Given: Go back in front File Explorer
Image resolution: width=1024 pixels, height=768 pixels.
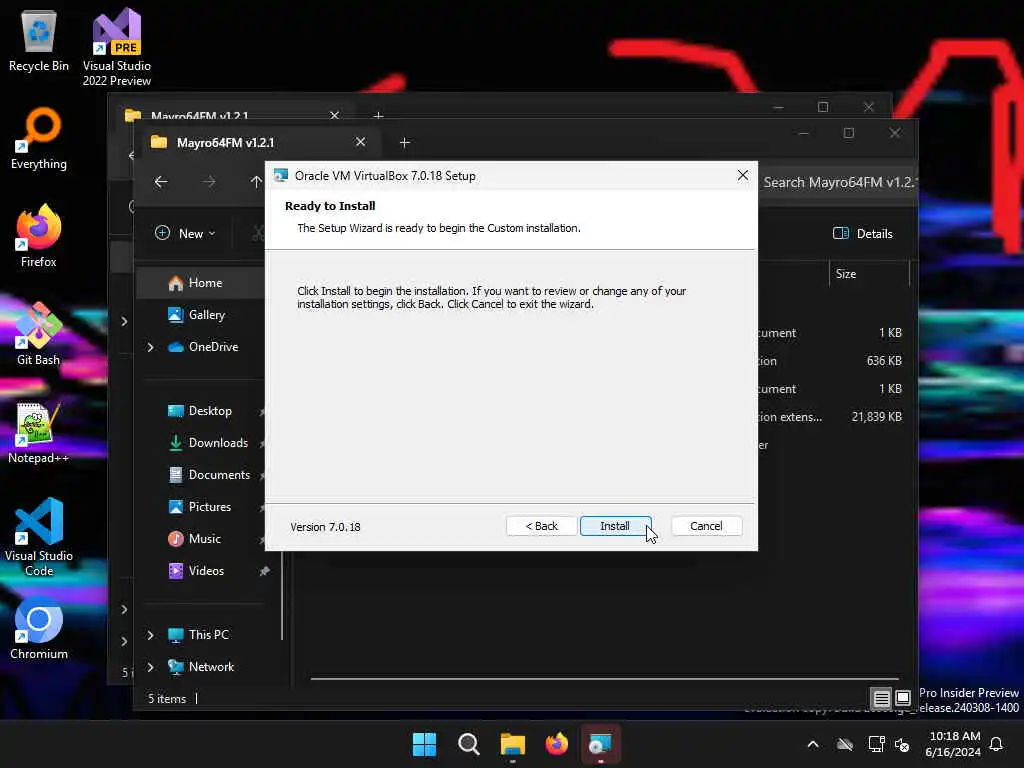Looking at the screenshot, I should [x=161, y=182].
